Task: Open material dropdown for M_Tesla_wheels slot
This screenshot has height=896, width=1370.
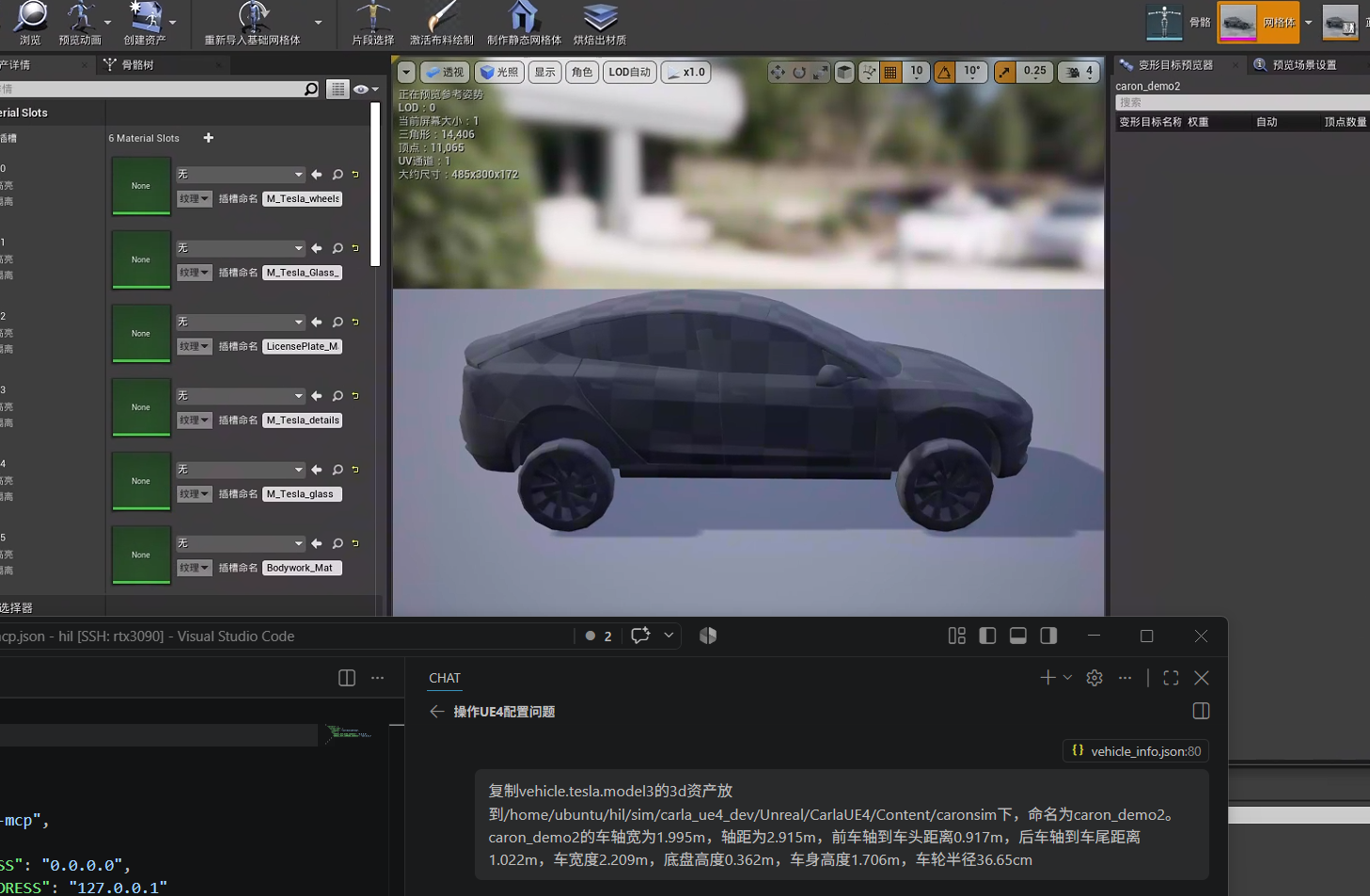Action: tap(241, 175)
